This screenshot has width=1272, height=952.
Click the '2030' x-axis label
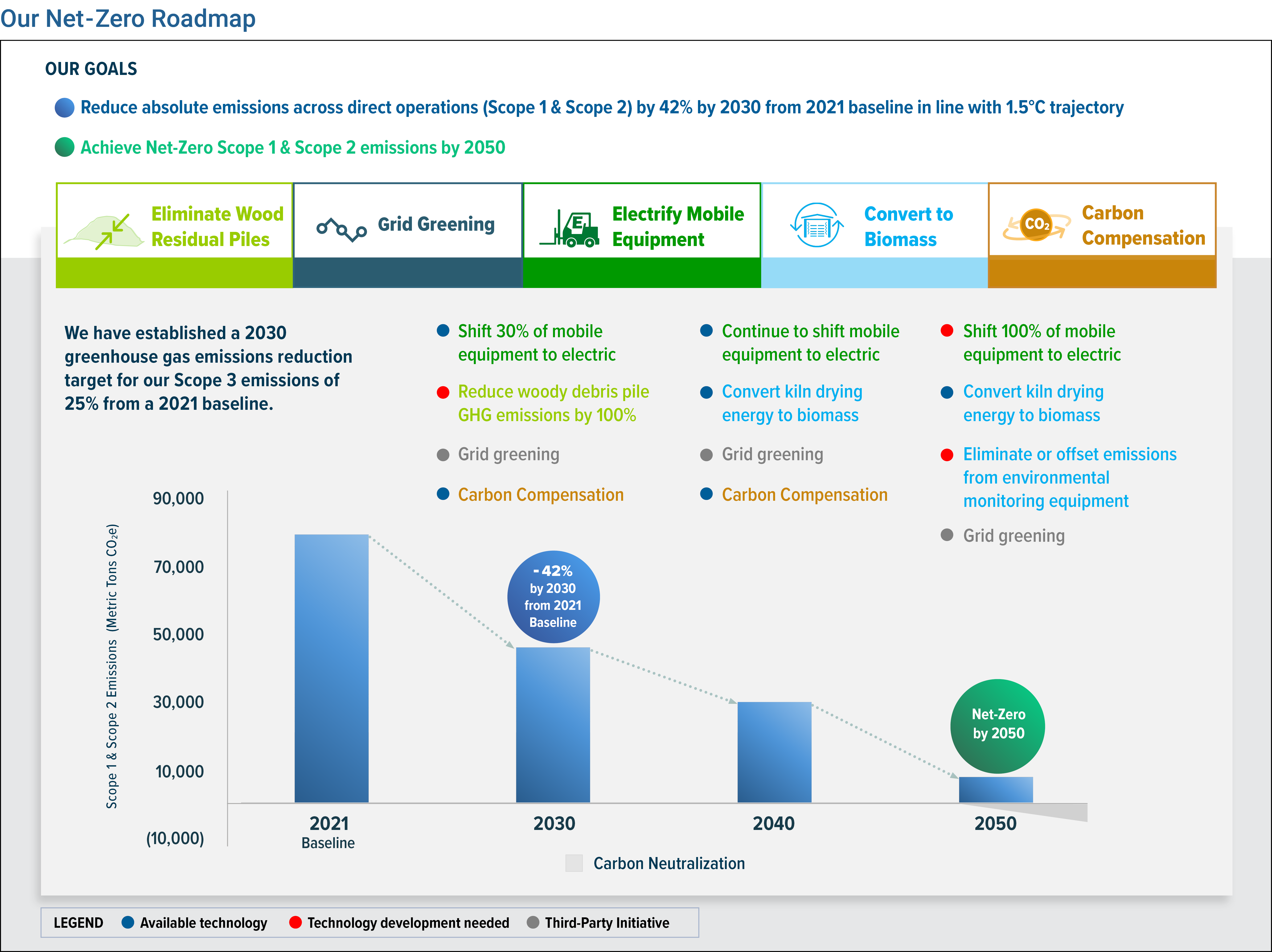(554, 823)
